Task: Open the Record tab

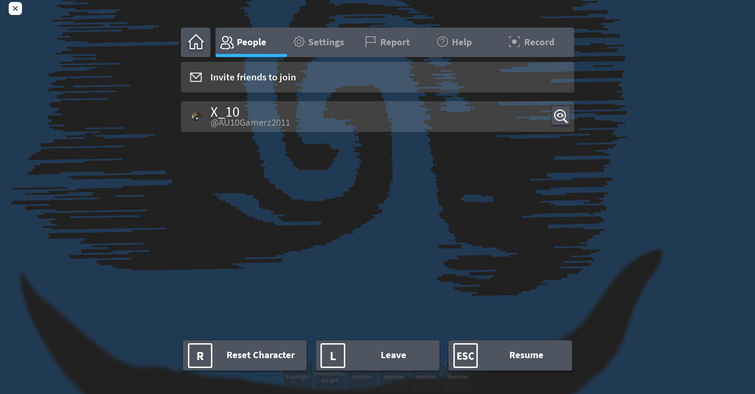Action: pyautogui.click(x=532, y=42)
